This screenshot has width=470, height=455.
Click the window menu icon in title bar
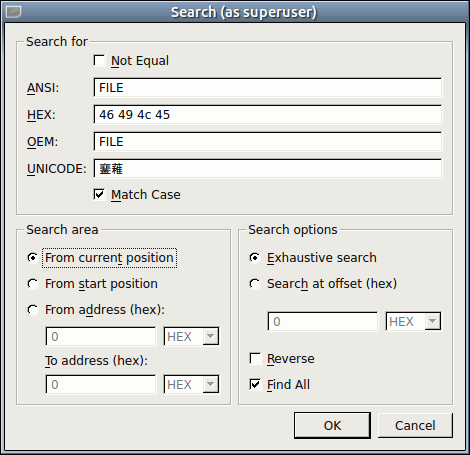click(14, 12)
